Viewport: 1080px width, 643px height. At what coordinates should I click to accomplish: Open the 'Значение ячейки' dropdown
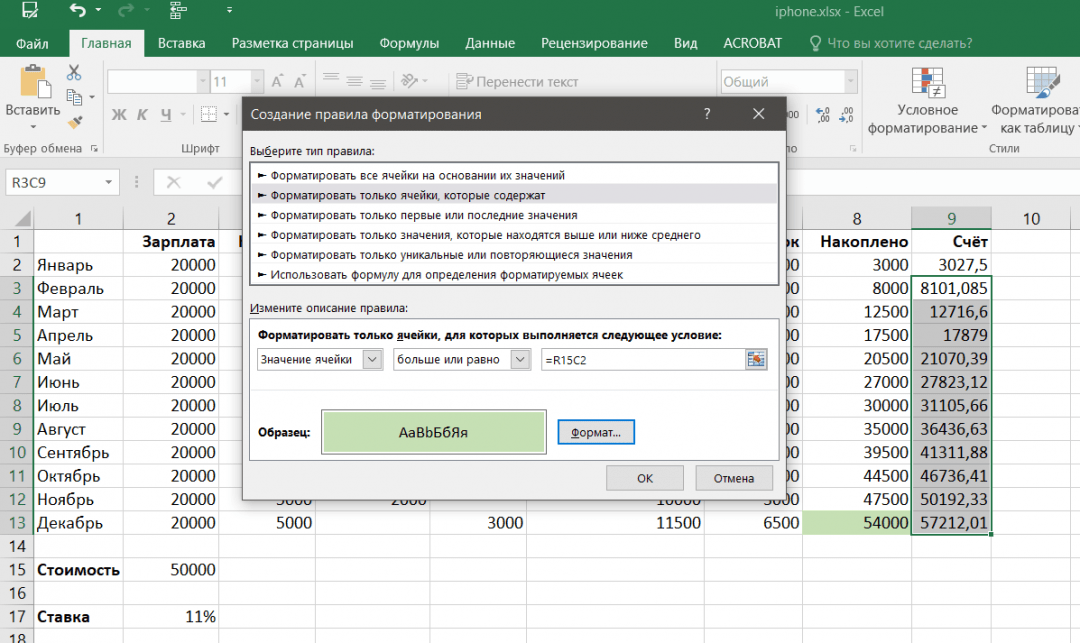(x=372, y=360)
